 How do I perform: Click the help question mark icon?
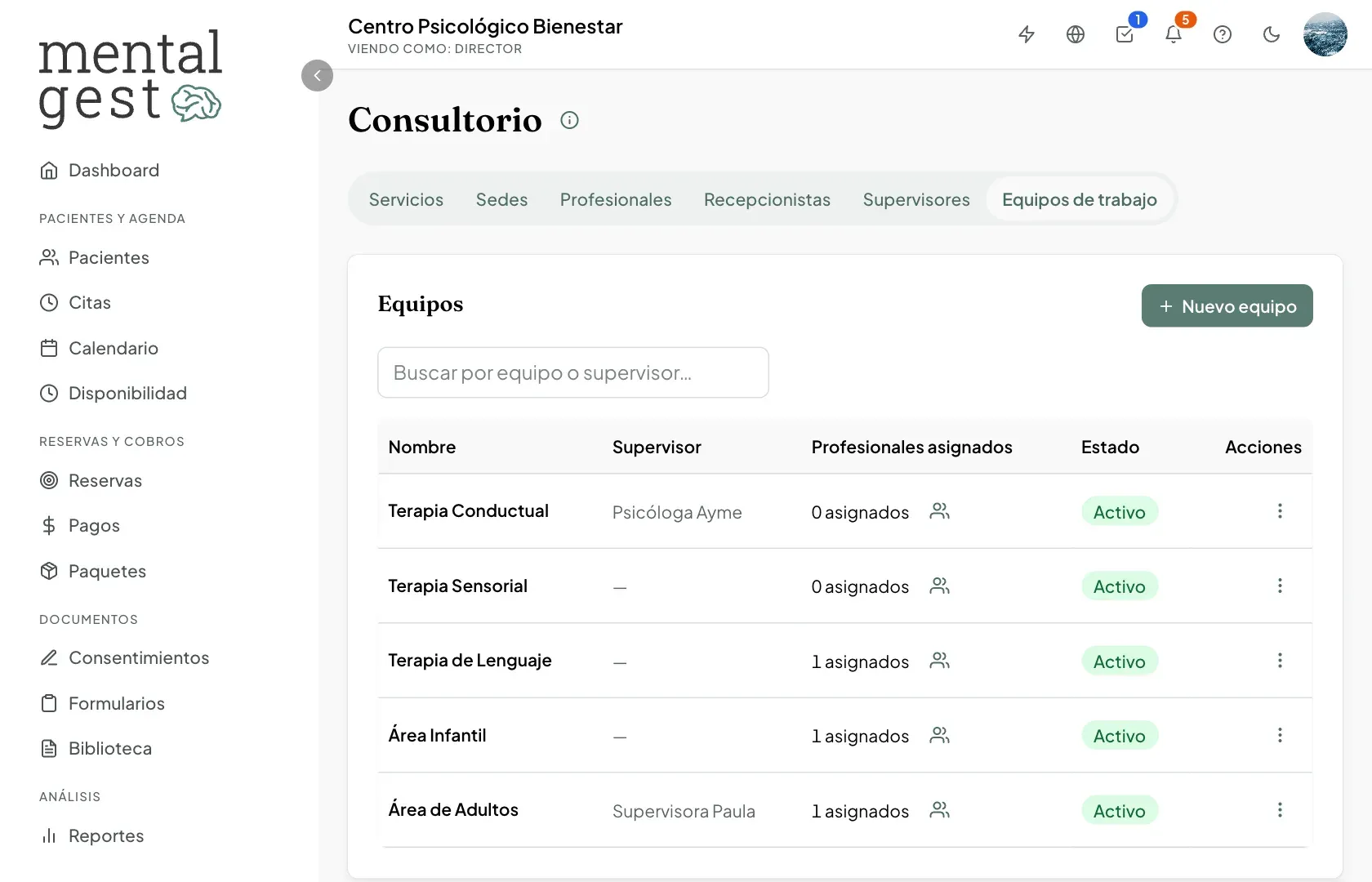pos(1223,34)
